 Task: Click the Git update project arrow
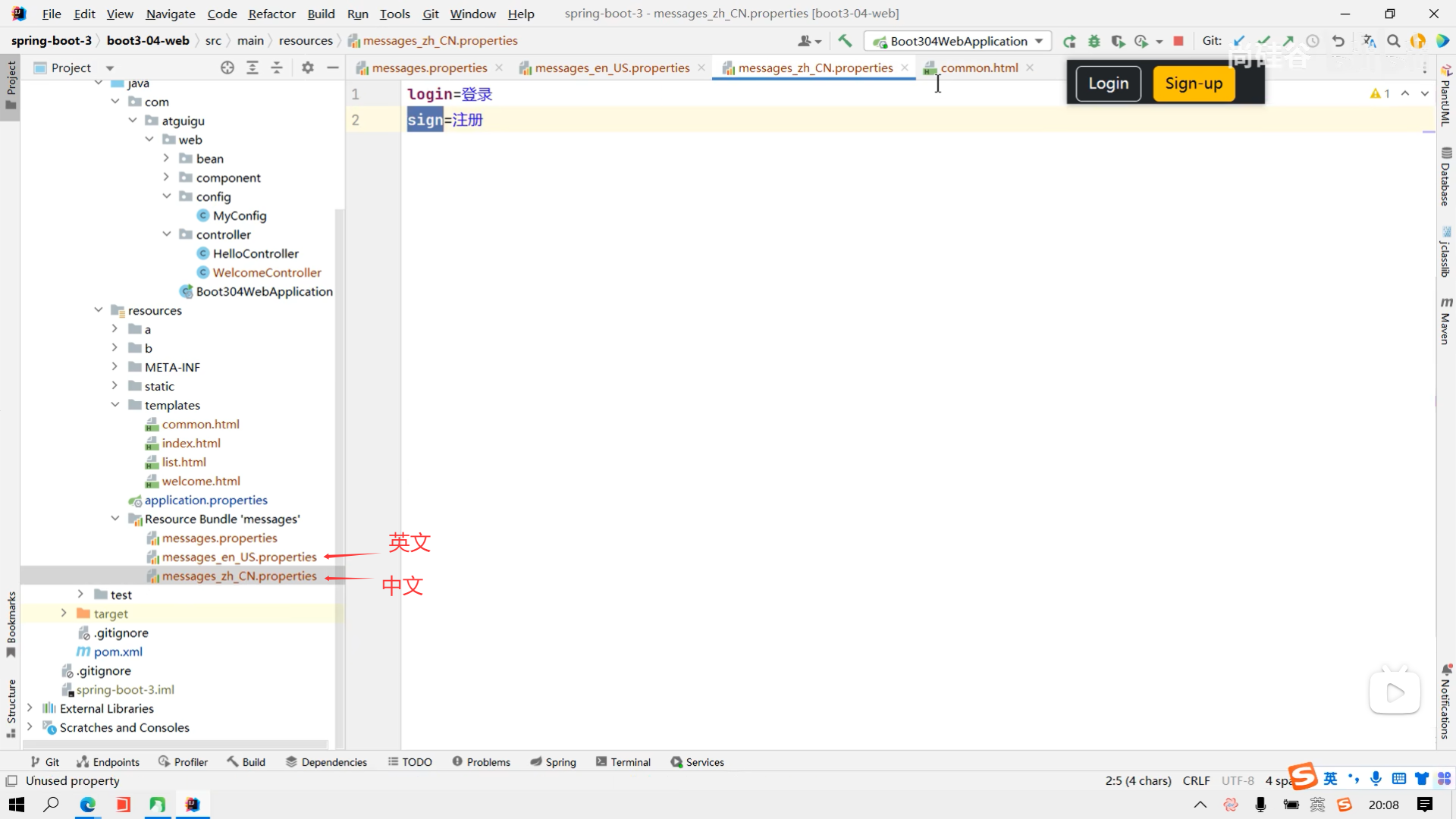pos(1239,41)
